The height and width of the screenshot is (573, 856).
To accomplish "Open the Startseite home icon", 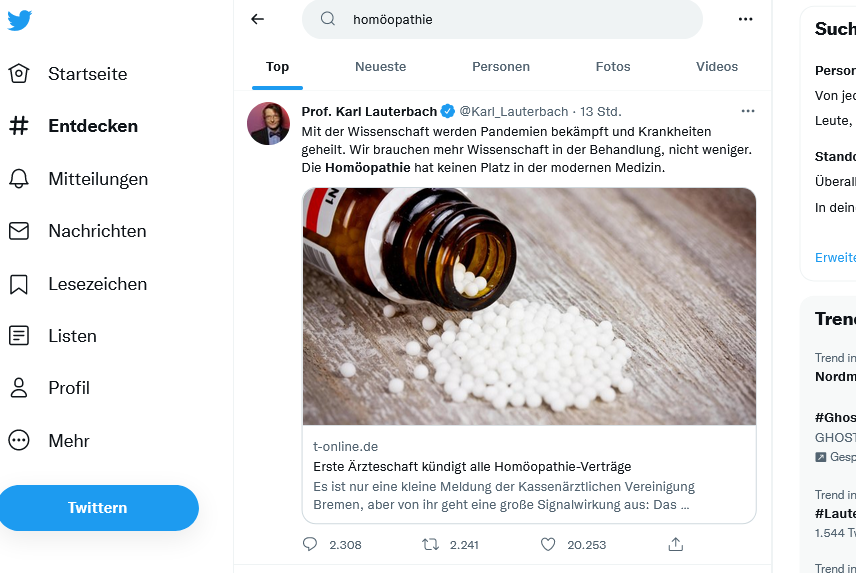I will tap(19, 74).
